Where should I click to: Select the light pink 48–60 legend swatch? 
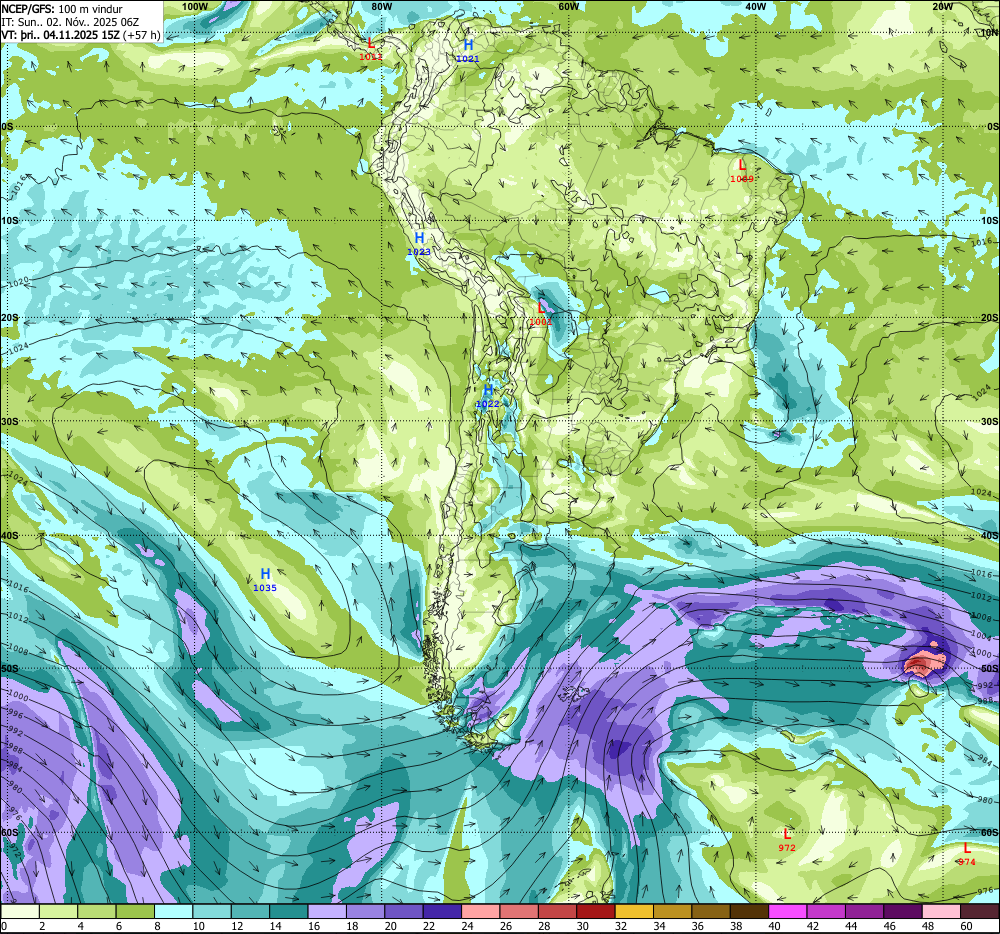pyautogui.click(x=941, y=911)
